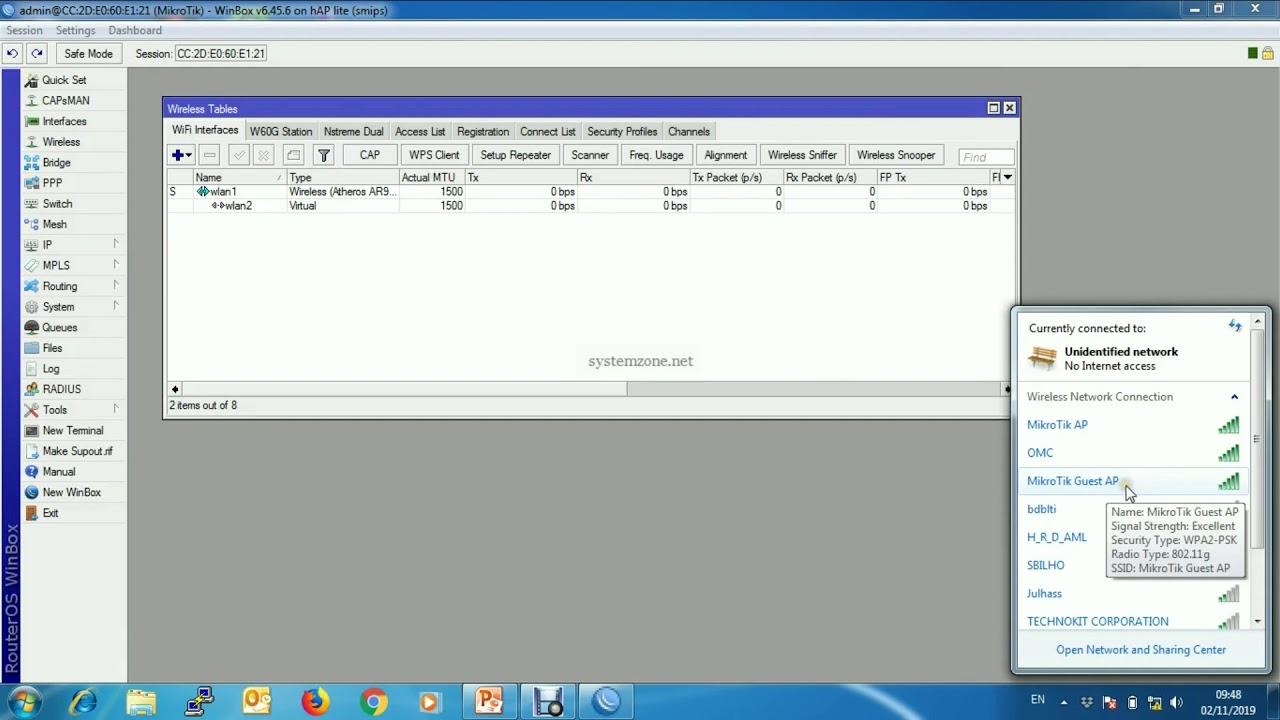Click the Freq. Usage button

pos(656,155)
